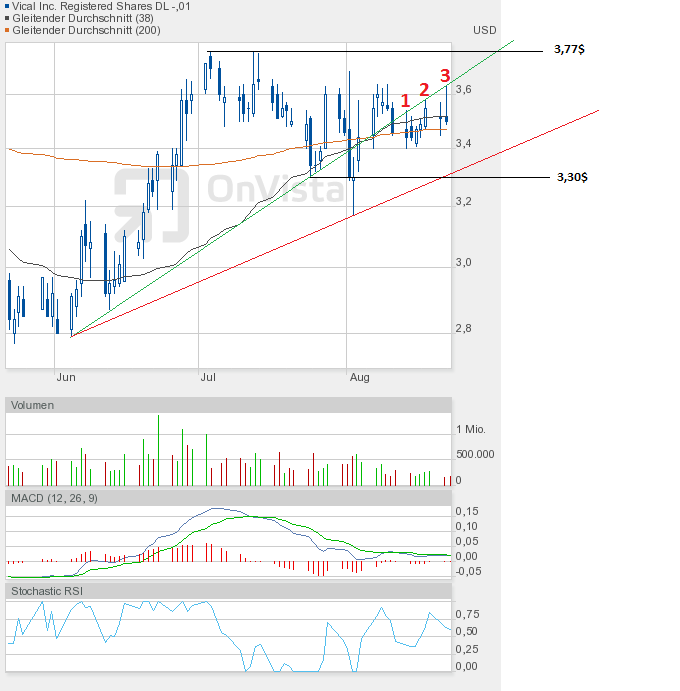Click the red annotation number 2

coord(425,88)
